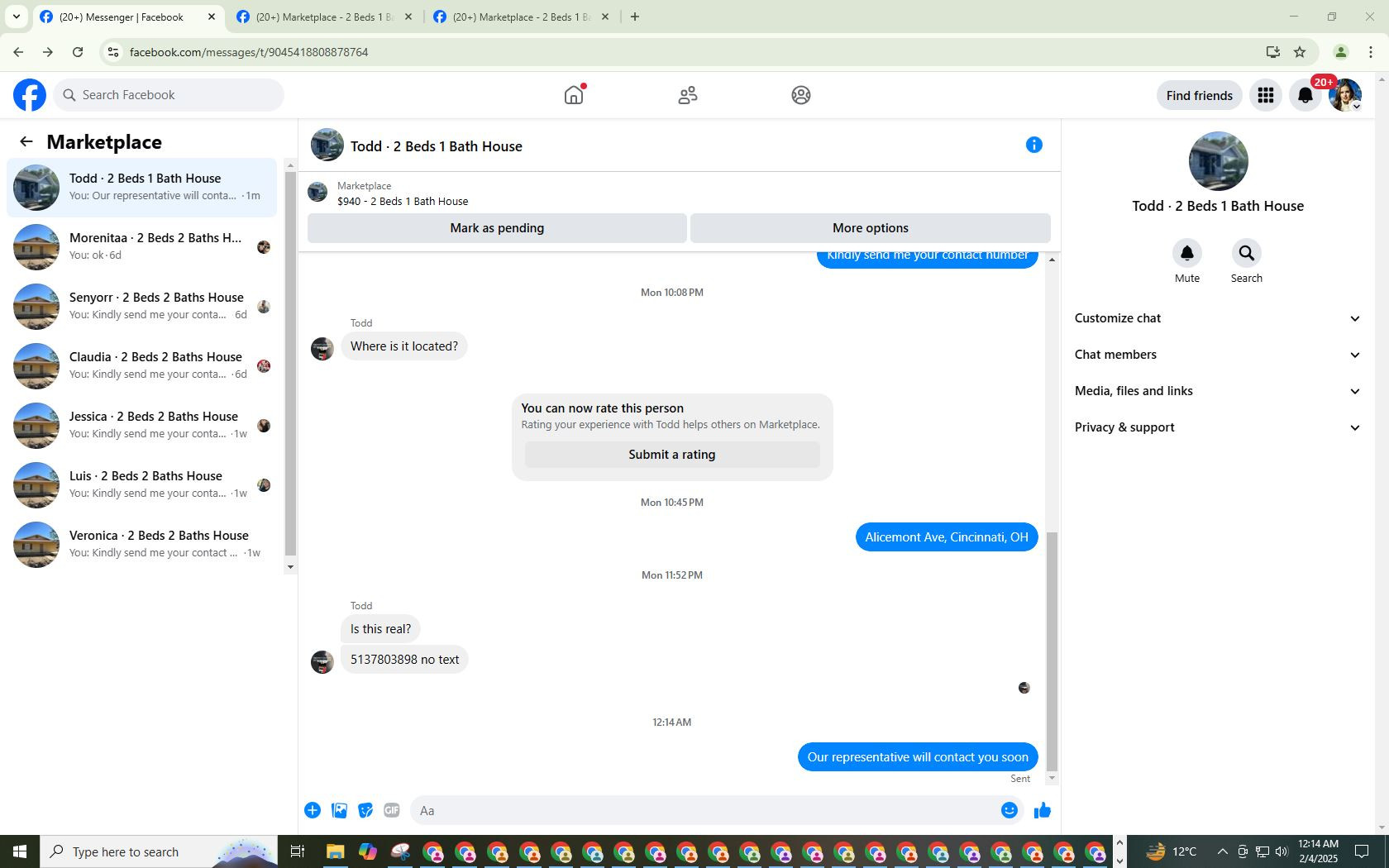Select the Todd conversation in the list
This screenshot has height=868, width=1389.
[142, 188]
